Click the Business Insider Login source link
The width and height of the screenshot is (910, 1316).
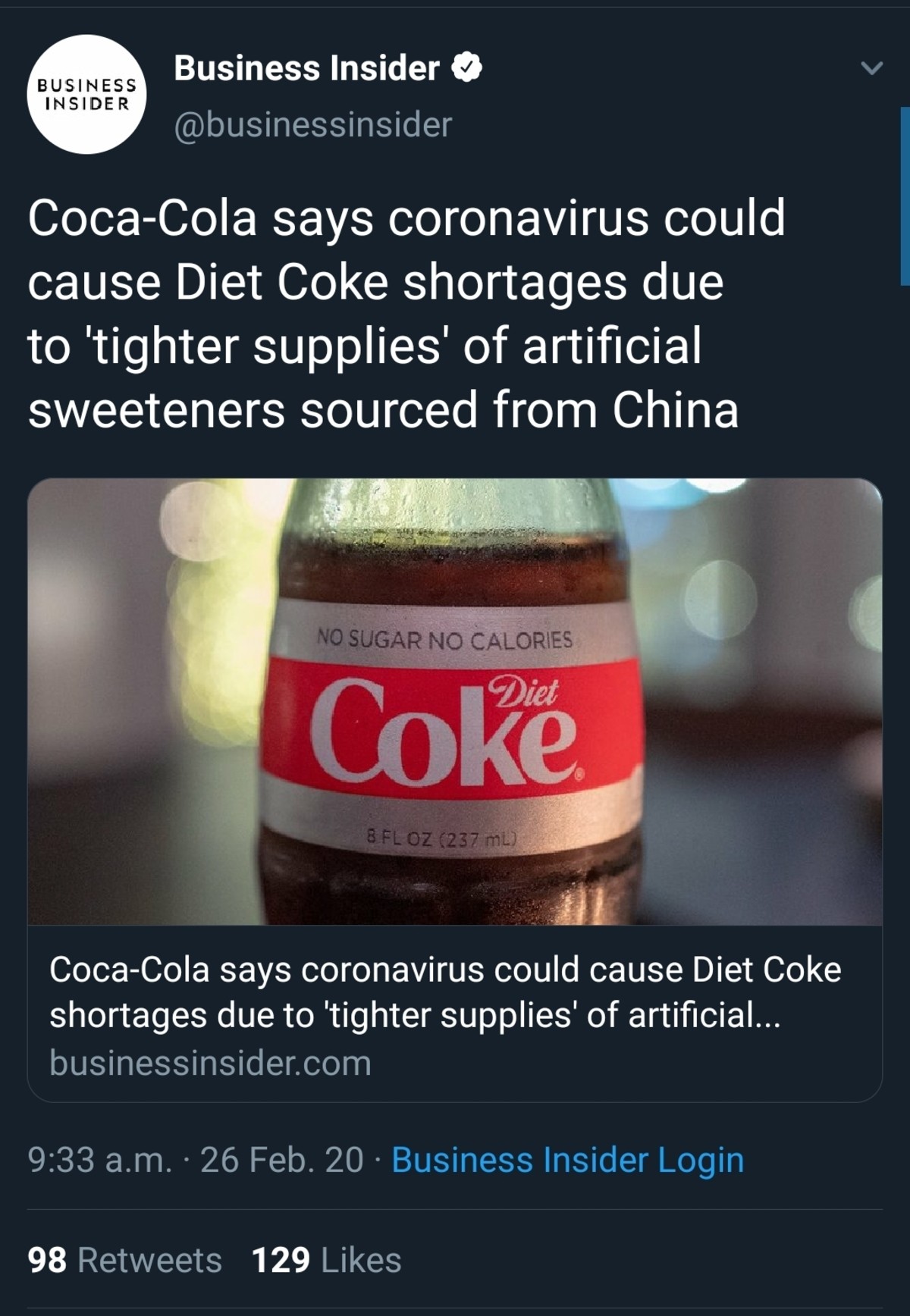[567, 1160]
